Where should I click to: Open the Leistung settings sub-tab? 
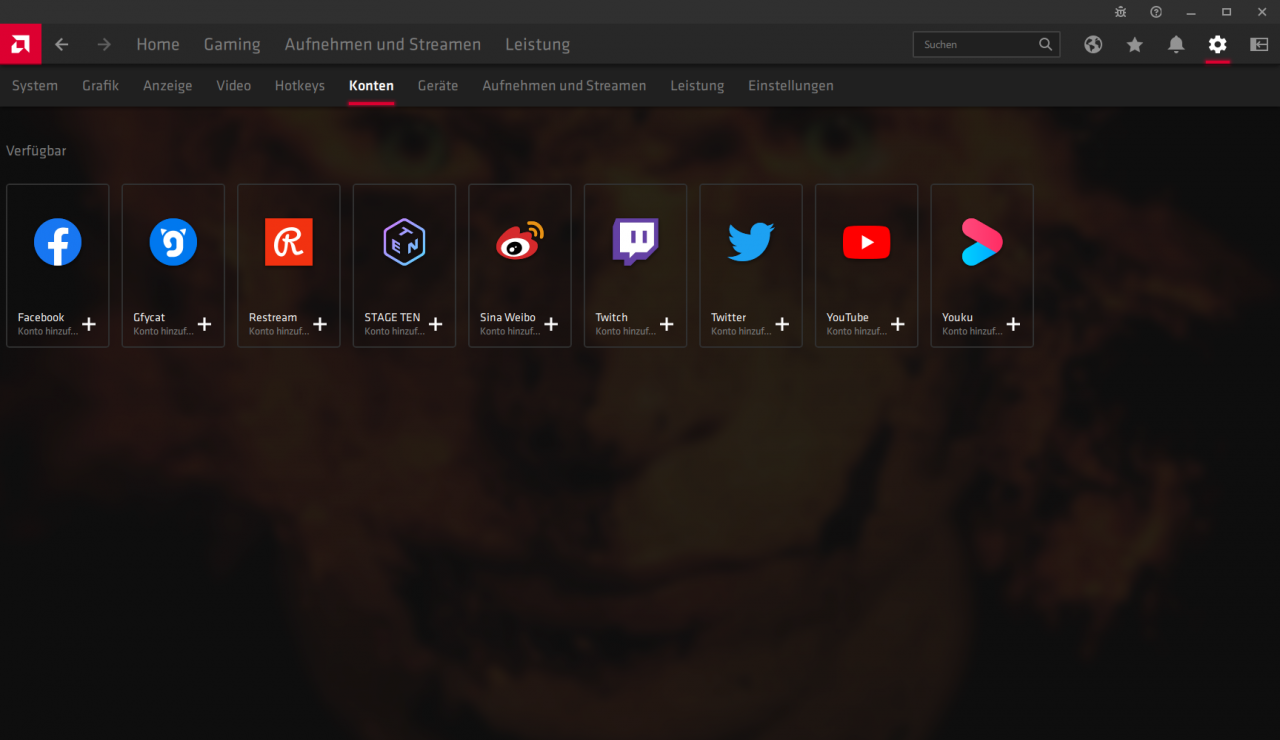click(x=697, y=86)
